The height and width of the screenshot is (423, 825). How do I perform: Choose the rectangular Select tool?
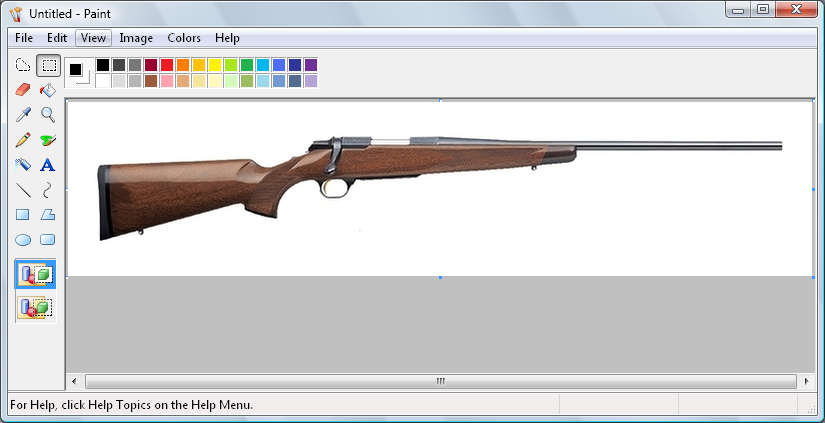[47, 66]
